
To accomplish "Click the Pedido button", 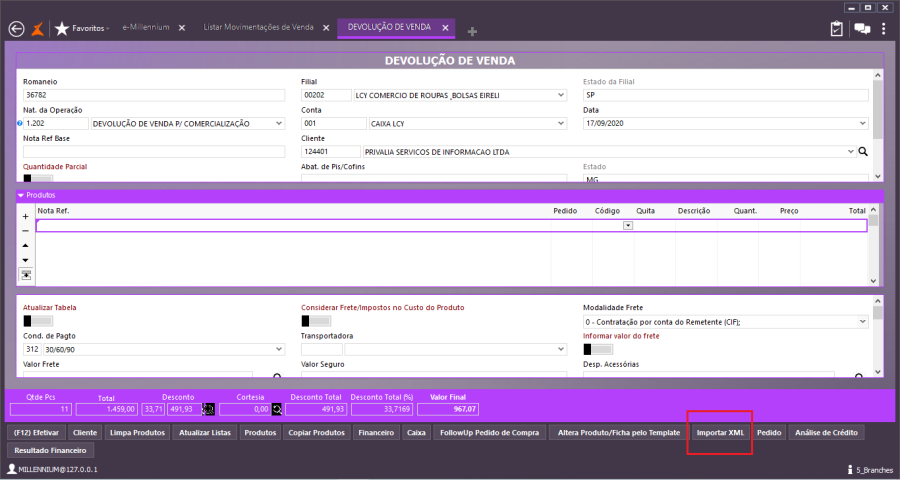I will (769, 432).
